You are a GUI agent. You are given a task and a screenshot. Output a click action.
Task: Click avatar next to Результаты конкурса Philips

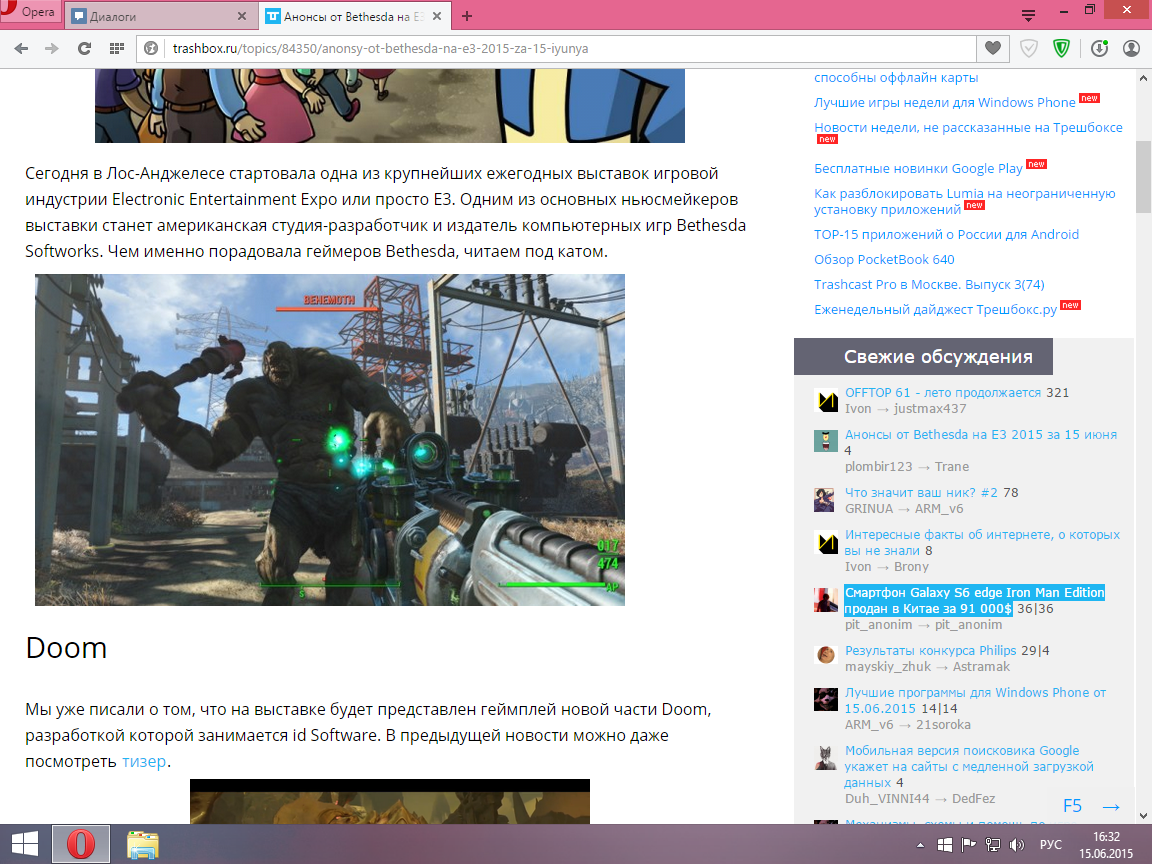click(827, 655)
